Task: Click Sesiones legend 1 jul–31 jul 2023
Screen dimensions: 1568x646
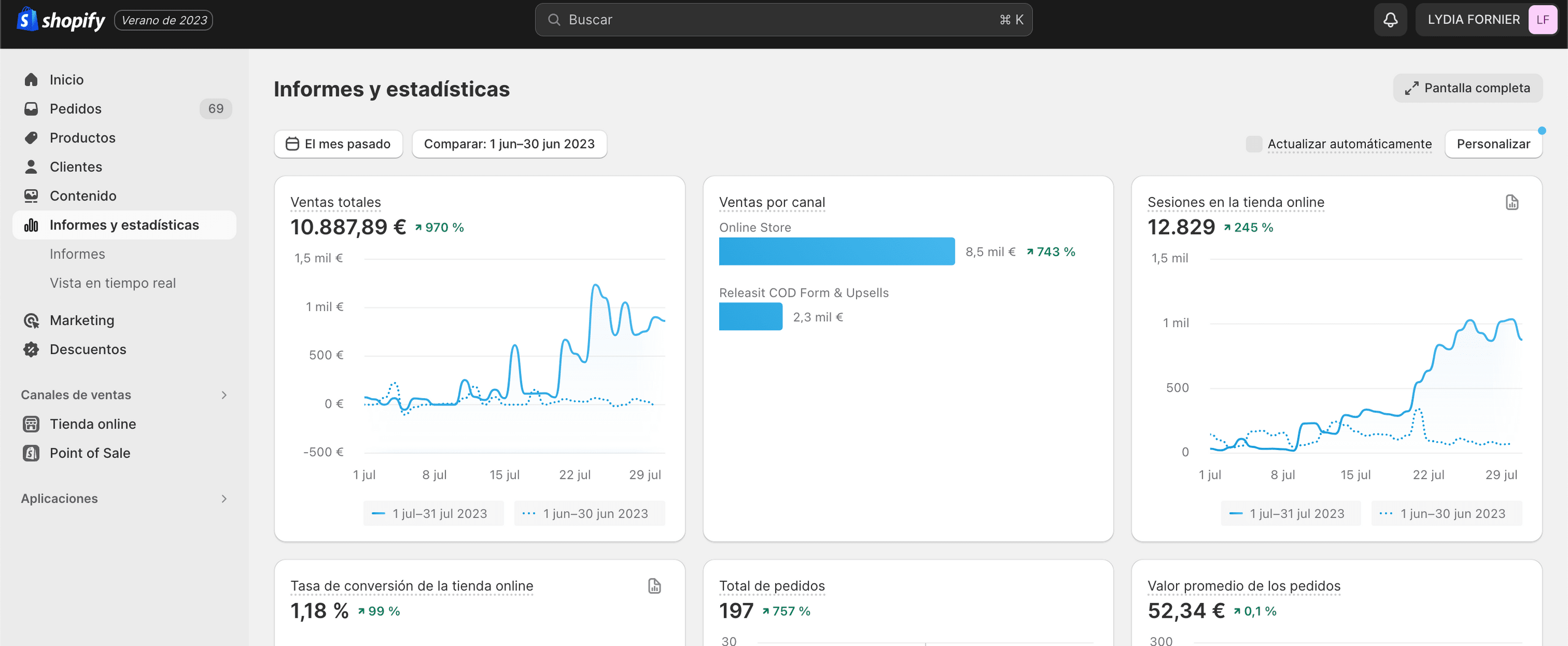Action: (x=1290, y=513)
